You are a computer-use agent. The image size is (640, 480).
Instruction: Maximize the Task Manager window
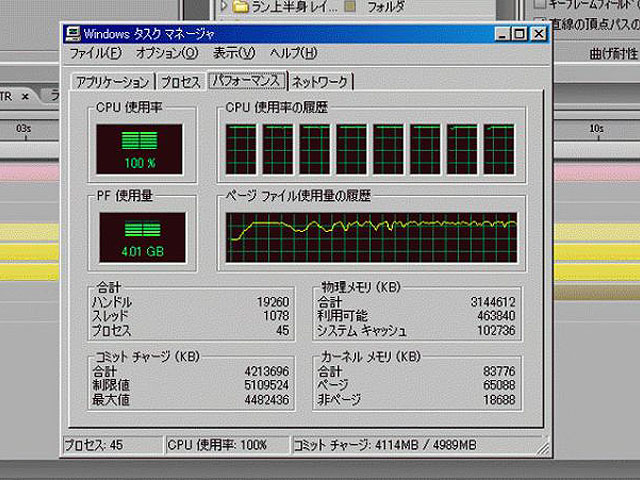(520, 34)
